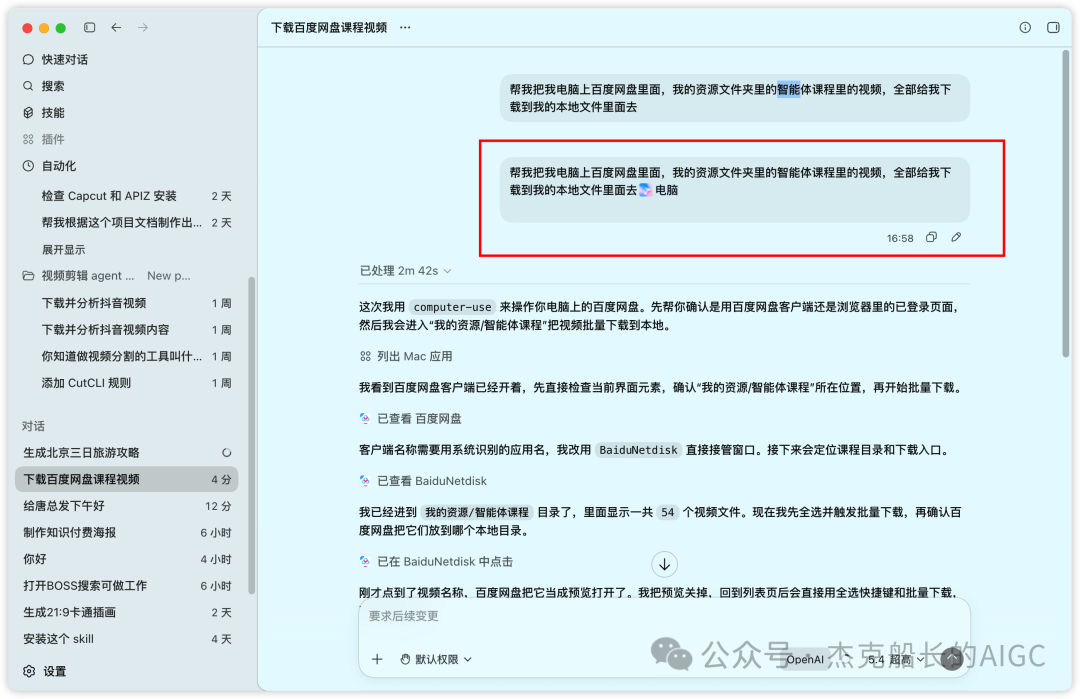This screenshot has height=699, width=1080.
Task: Click the chat bubble icon beside 快速对话
Action: coord(28,59)
